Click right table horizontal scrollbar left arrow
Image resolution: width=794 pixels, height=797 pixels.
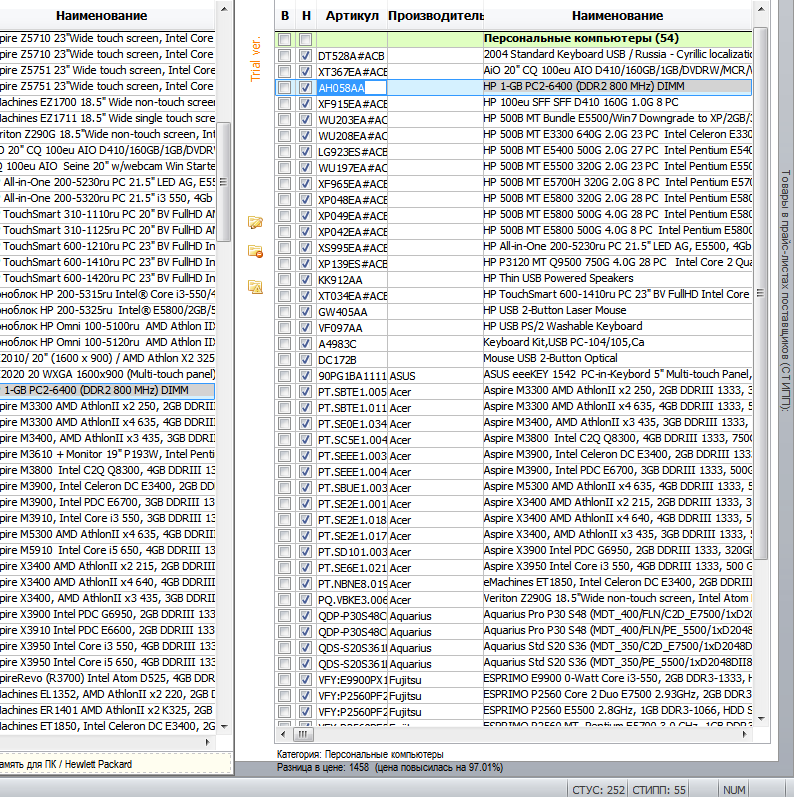pyautogui.click(x=283, y=734)
